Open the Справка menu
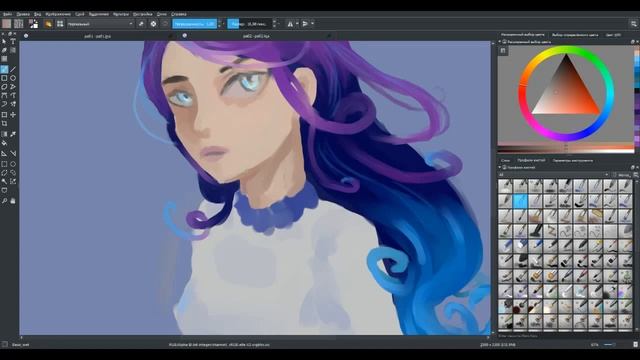The image size is (640, 360). tap(178, 14)
